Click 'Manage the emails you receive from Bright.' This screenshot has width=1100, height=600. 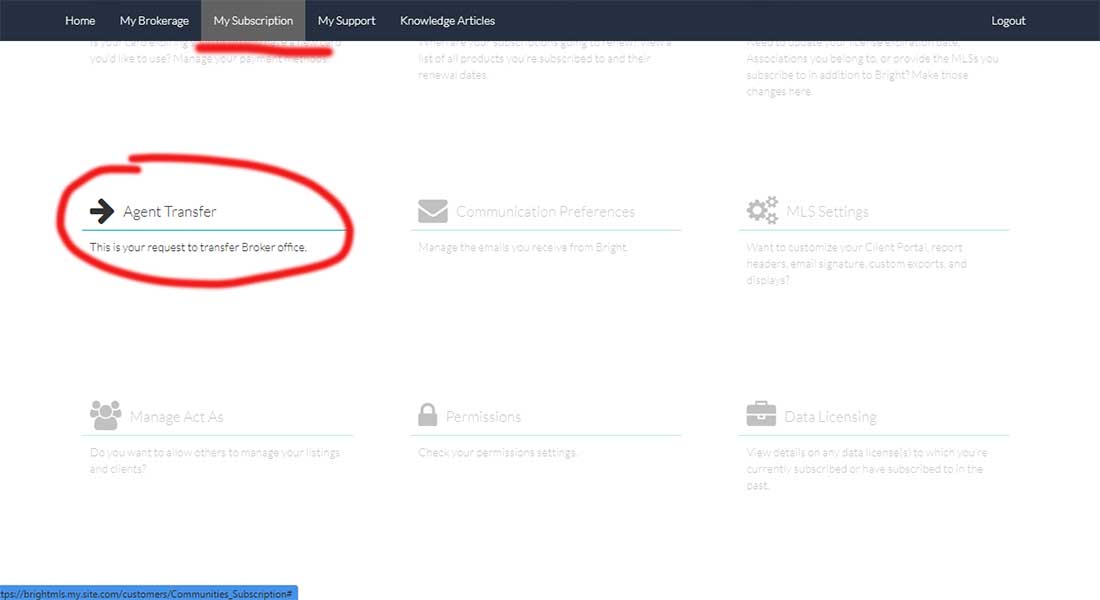point(523,247)
